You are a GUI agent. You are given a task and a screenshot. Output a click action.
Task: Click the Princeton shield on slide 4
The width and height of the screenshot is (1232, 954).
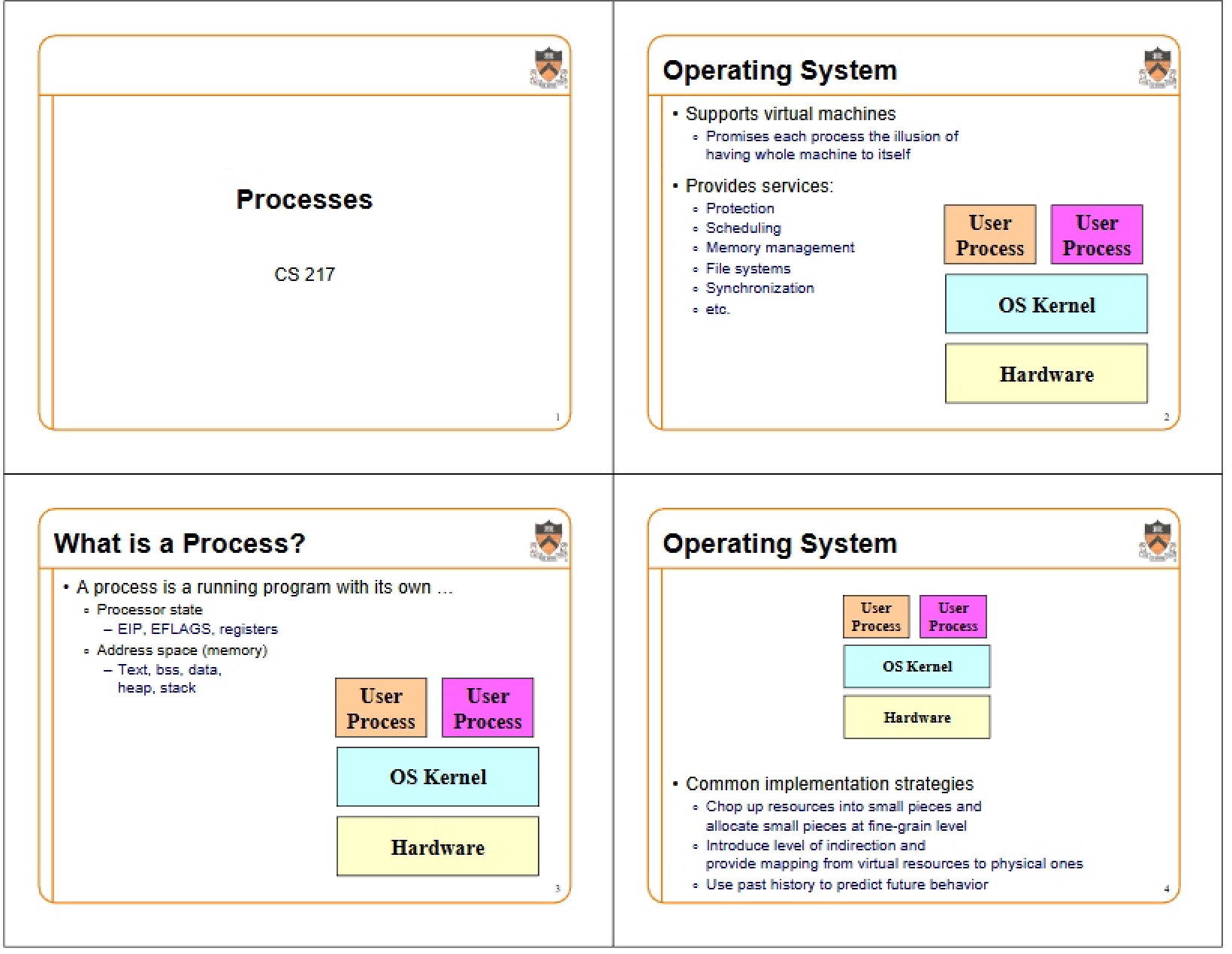click(1158, 541)
